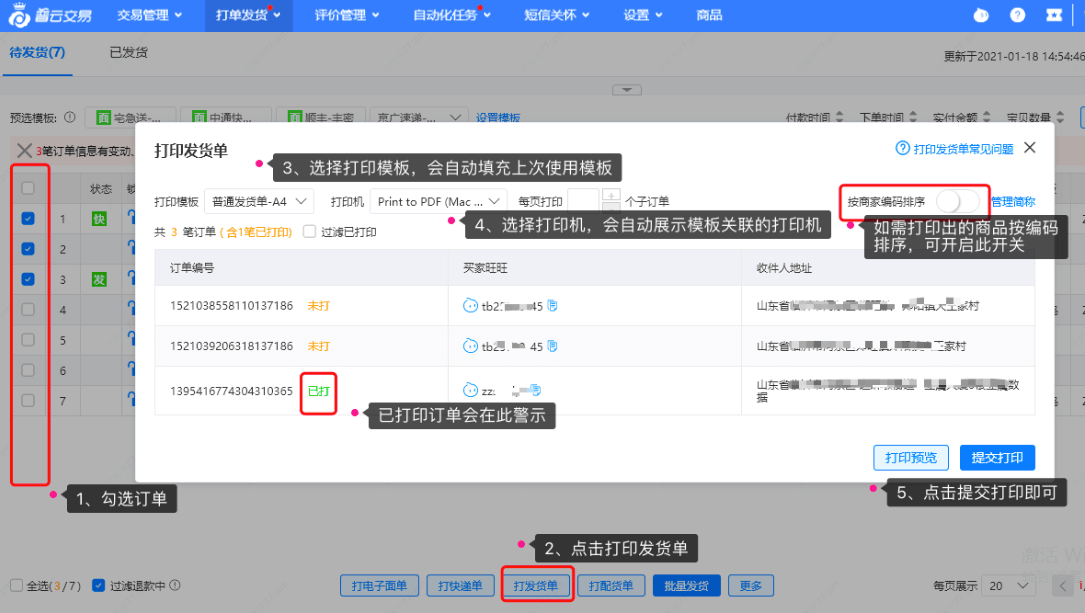Collapse the filter panel with the small arrow
Screen dimensions: 1085x613
pyautogui.click(x=626, y=90)
